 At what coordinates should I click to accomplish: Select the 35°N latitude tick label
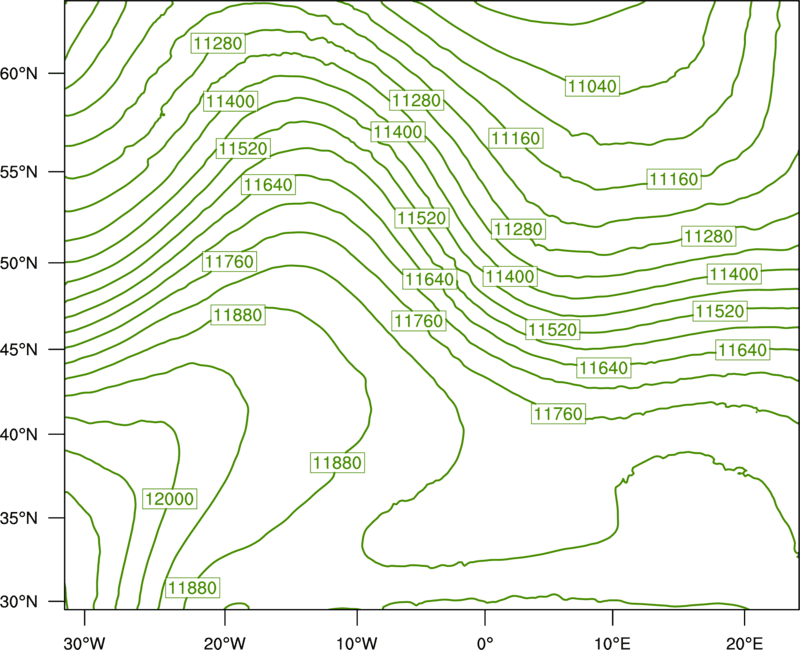[x=18, y=518]
